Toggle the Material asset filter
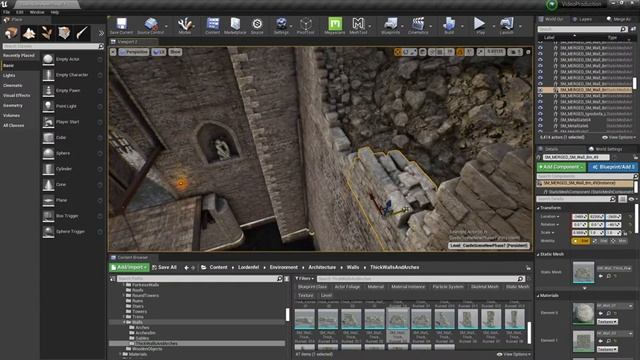640x360 pixels. click(376, 287)
